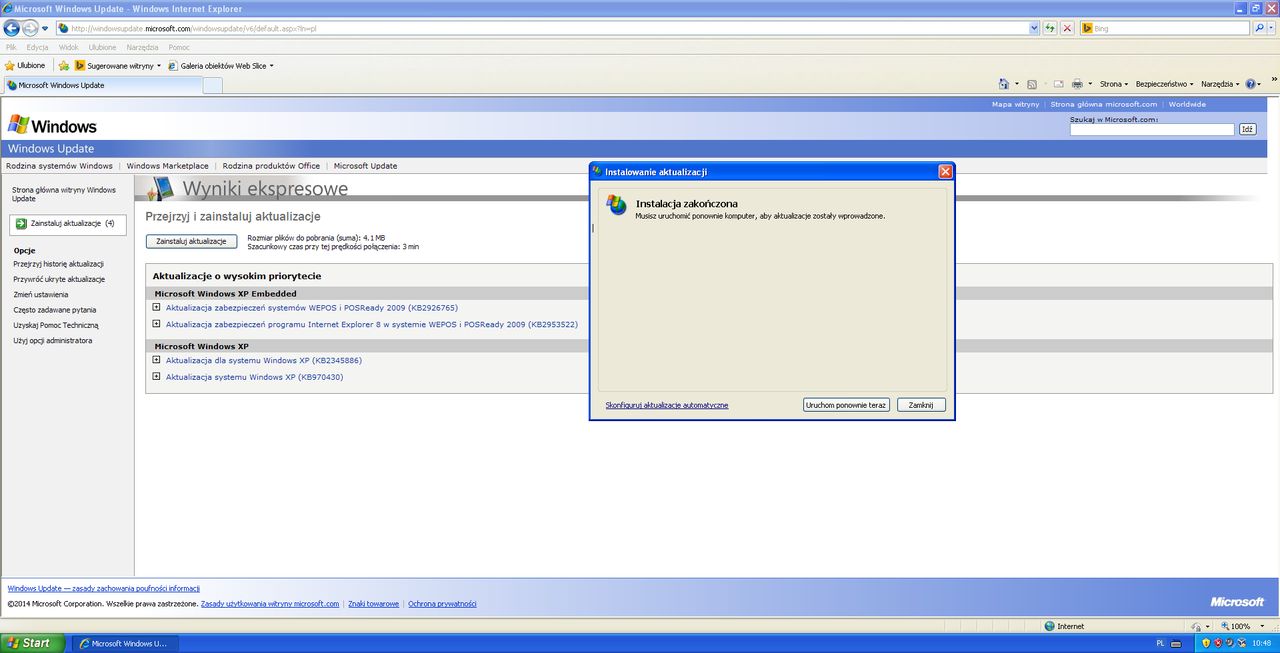Open the Plik menu

tap(11, 47)
